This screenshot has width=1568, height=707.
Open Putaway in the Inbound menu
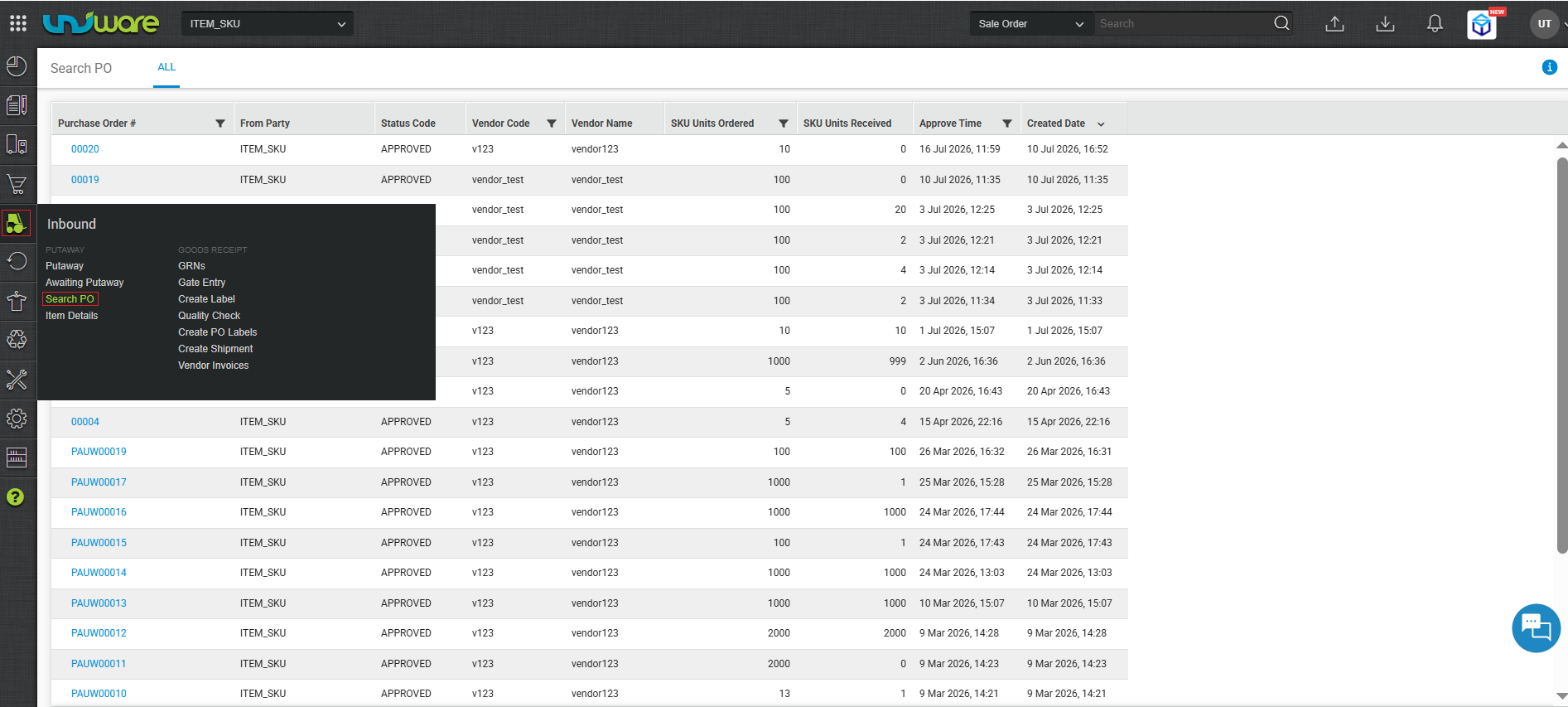[x=65, y=266]
